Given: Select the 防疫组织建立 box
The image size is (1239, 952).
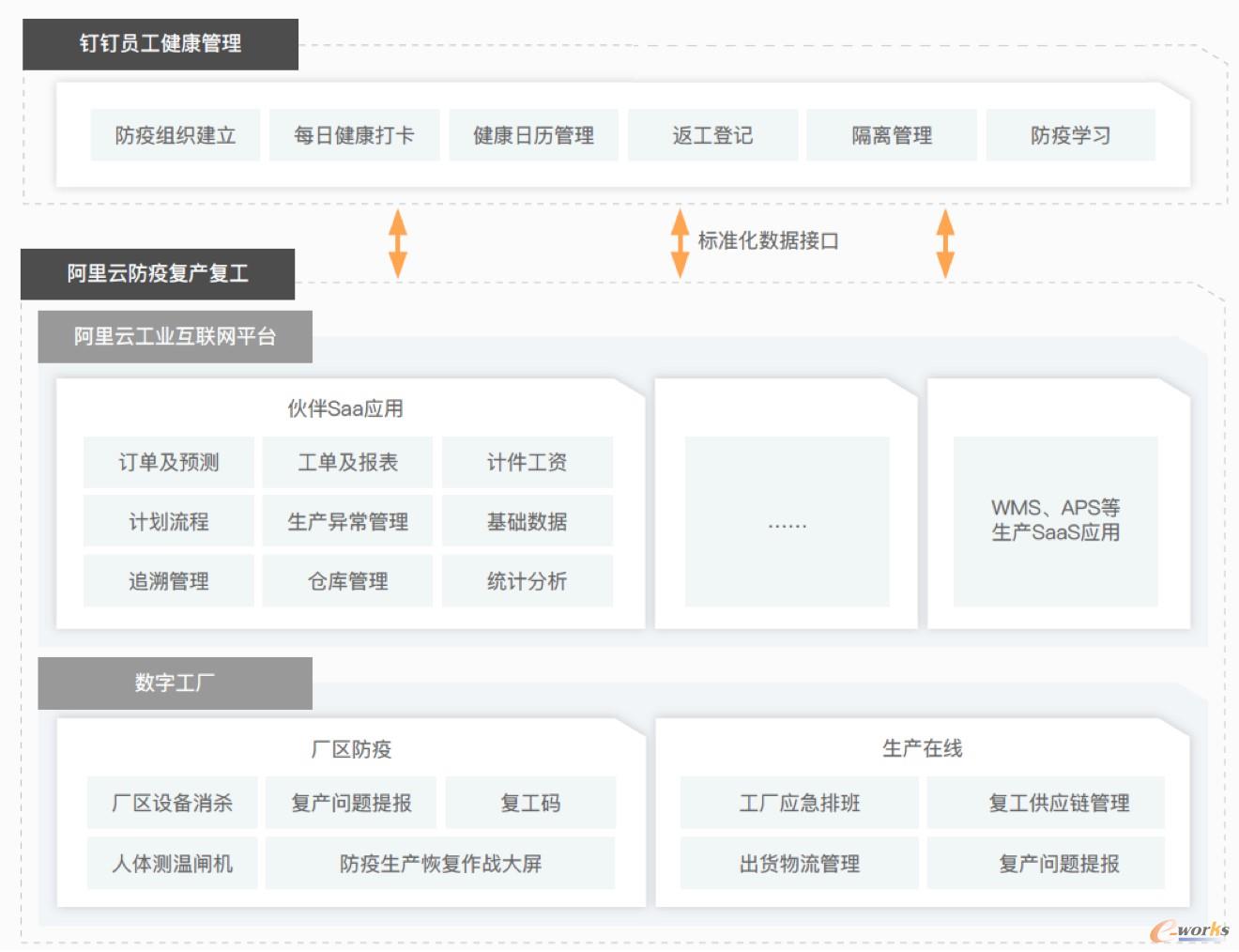Looking at the screenshot, I should (176, 135).
